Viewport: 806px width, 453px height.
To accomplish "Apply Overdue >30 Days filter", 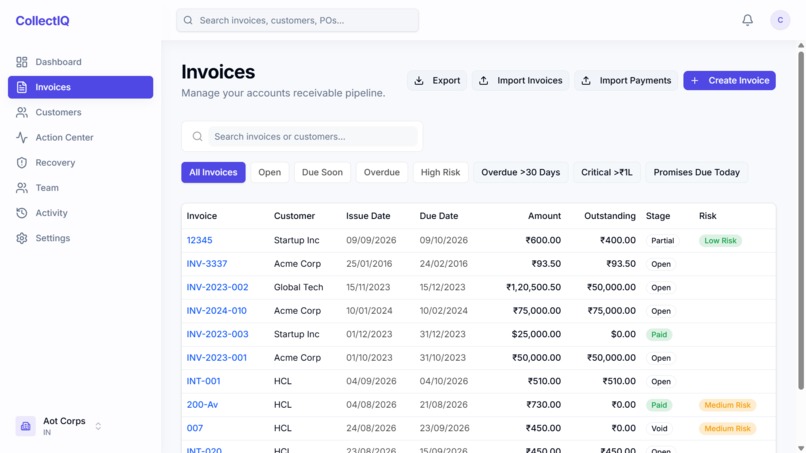I will tap(521, 173).
